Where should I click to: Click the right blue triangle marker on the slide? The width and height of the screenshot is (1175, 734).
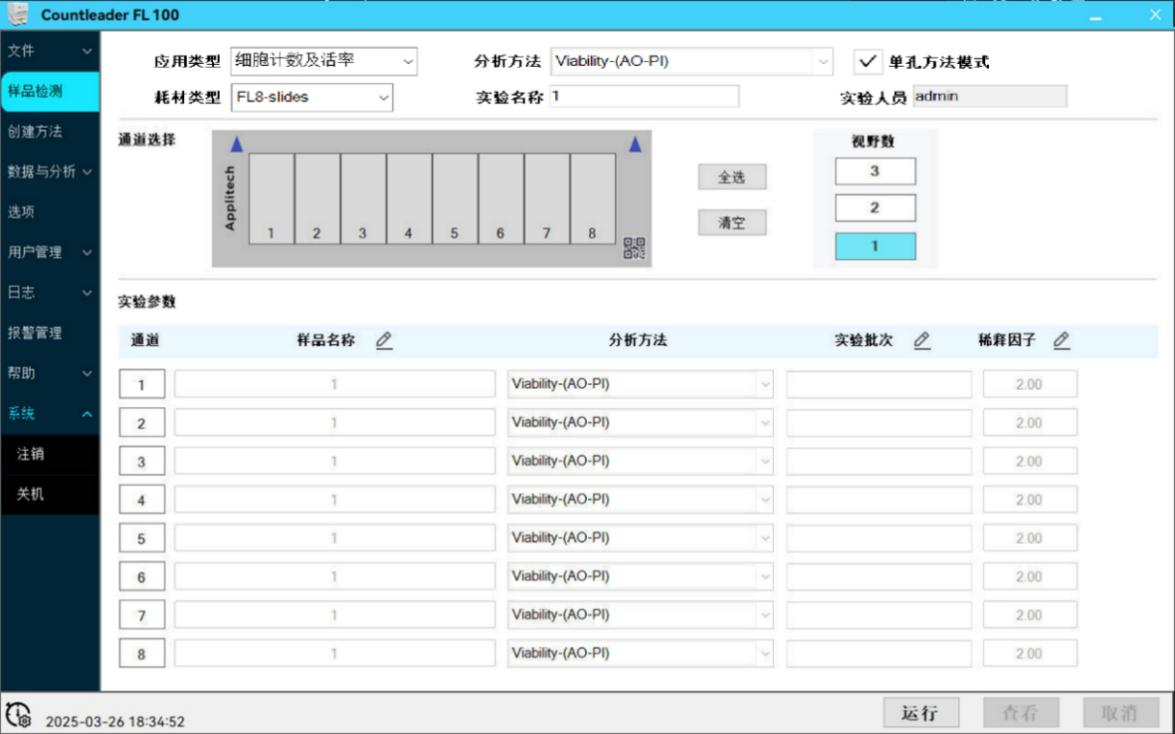[634, 145]
